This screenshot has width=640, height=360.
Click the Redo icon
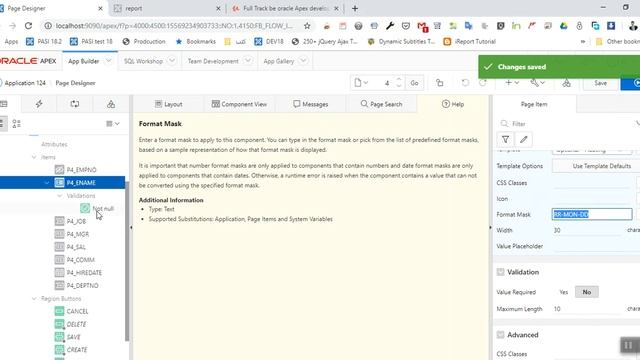coord(482,83)
